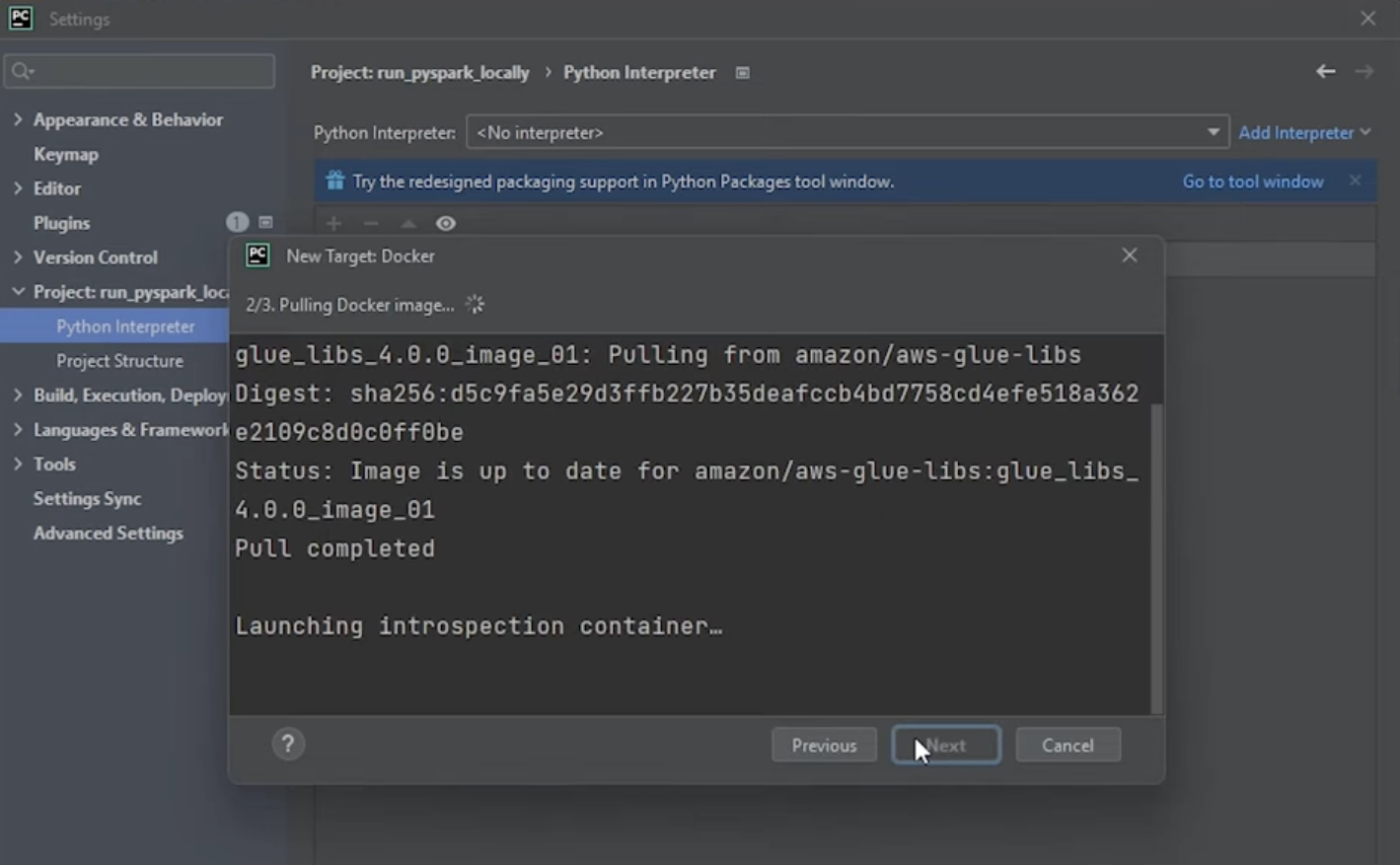Navigate forward with the right arrow

coord(1364,71)
